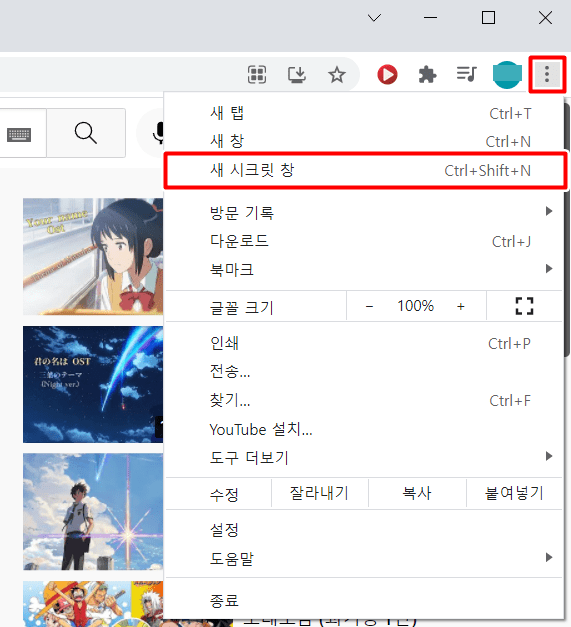Choose 인쇄 to print the page

pyautogui.click(x=364, y=343)
